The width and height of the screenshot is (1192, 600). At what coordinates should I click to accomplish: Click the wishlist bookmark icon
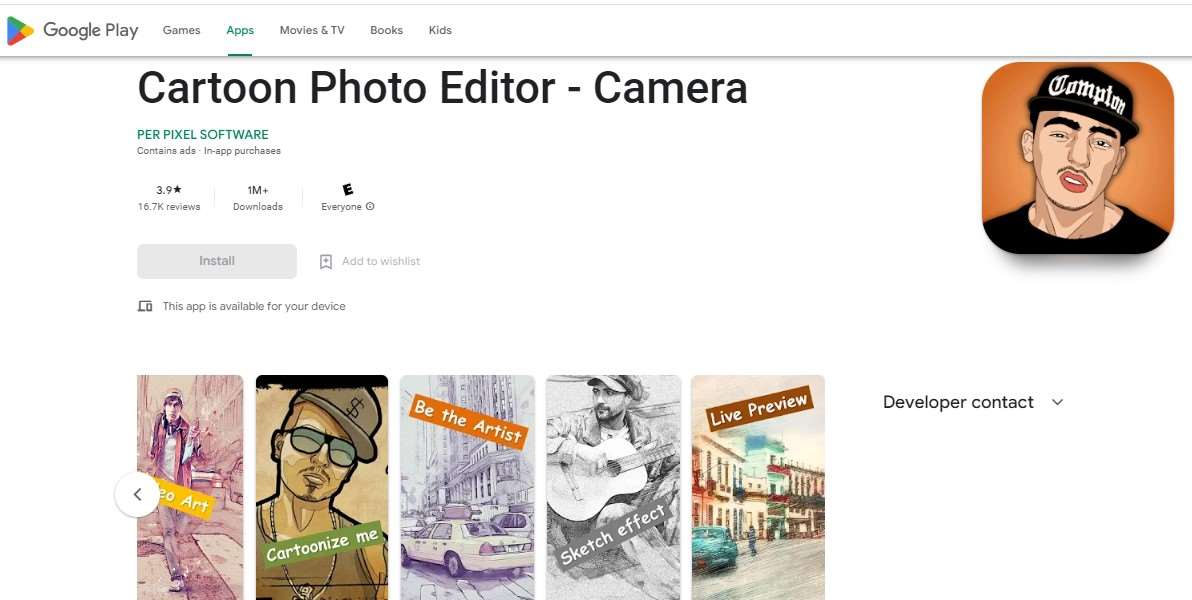[326, 262]
